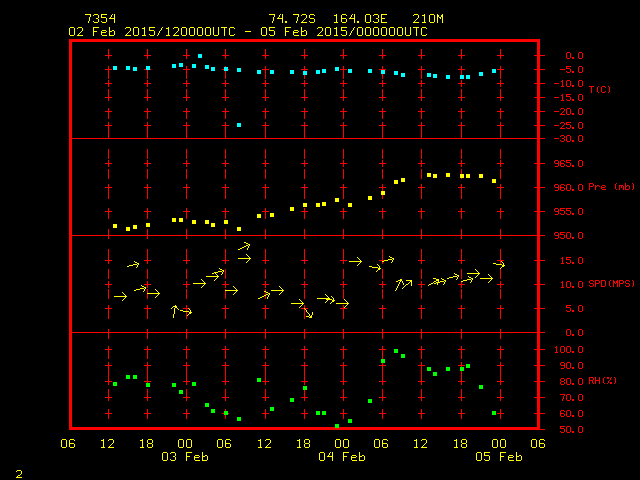
Task: Select the RH(%) humidity axis label
Action: [x=602, y=381]
